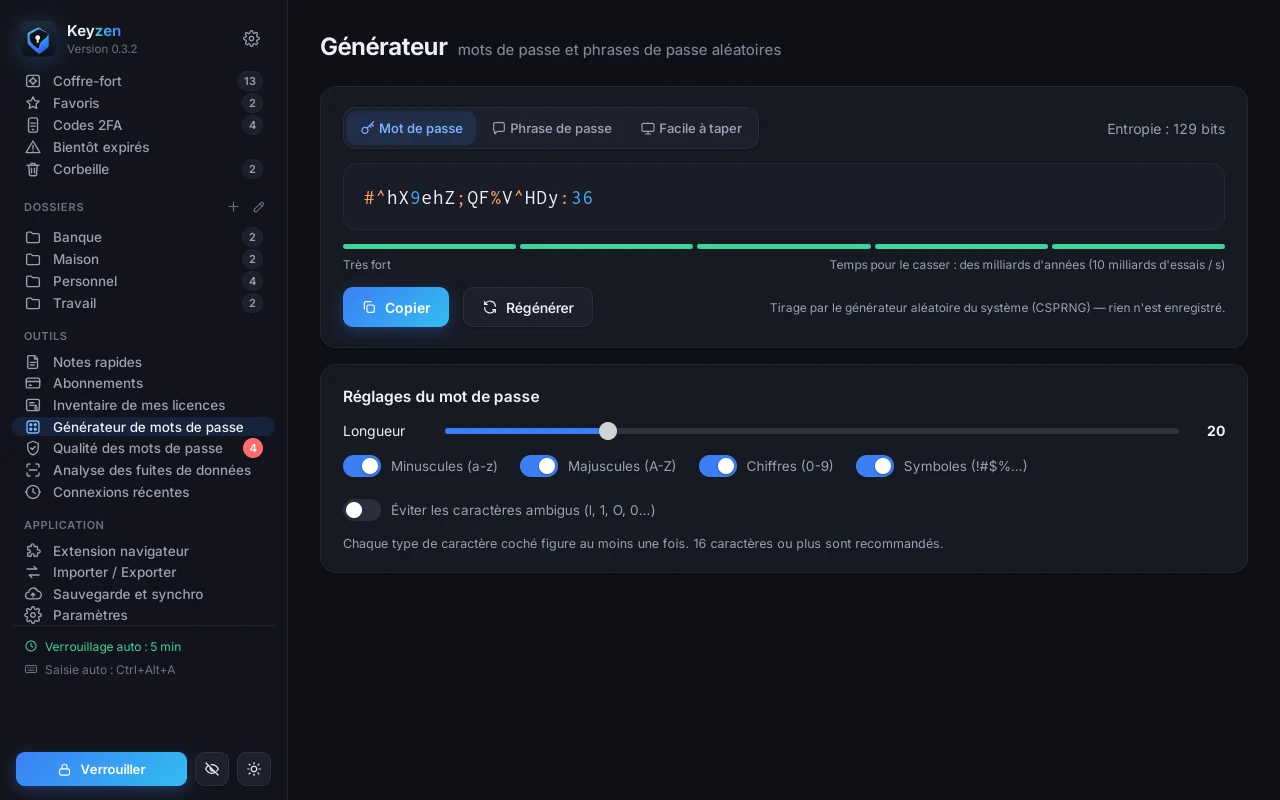Switch to the Facile à taper tab

[x=691, y=128]
